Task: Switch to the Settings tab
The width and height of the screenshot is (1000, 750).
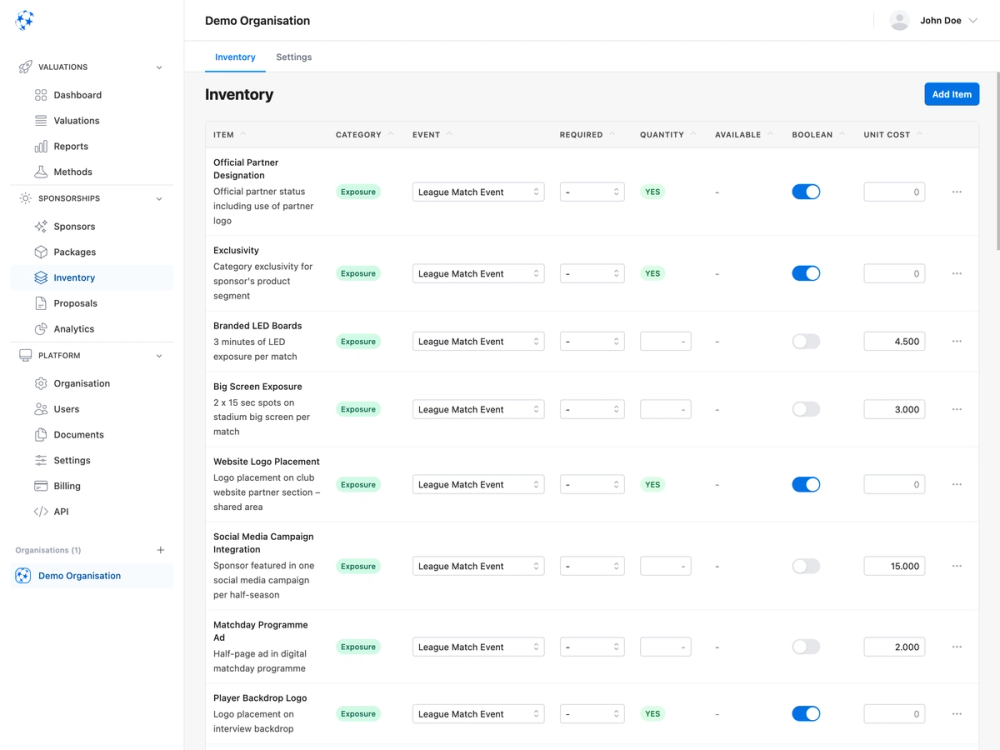Action: [293, 57]
